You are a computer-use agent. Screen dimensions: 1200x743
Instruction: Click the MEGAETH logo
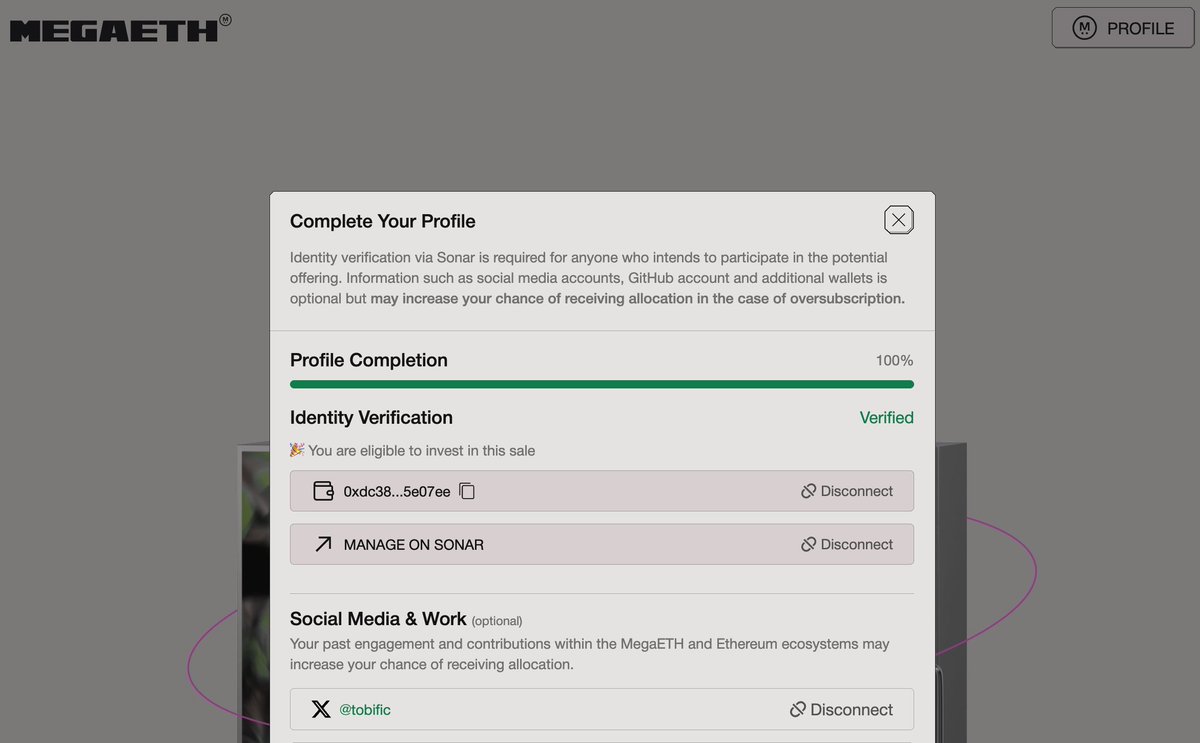[114, 29]
